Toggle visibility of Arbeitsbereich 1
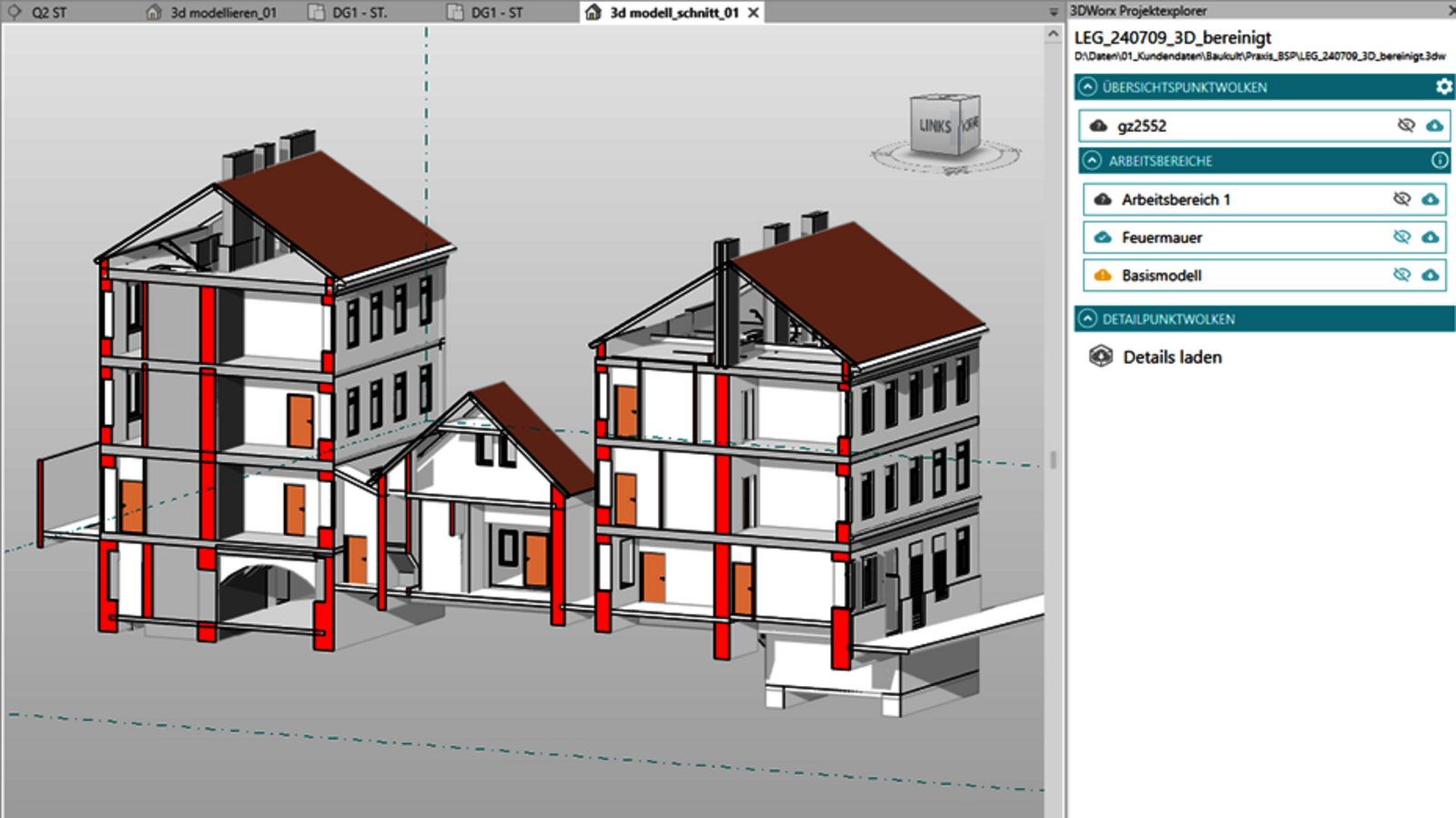 [x=1402, y=199]
